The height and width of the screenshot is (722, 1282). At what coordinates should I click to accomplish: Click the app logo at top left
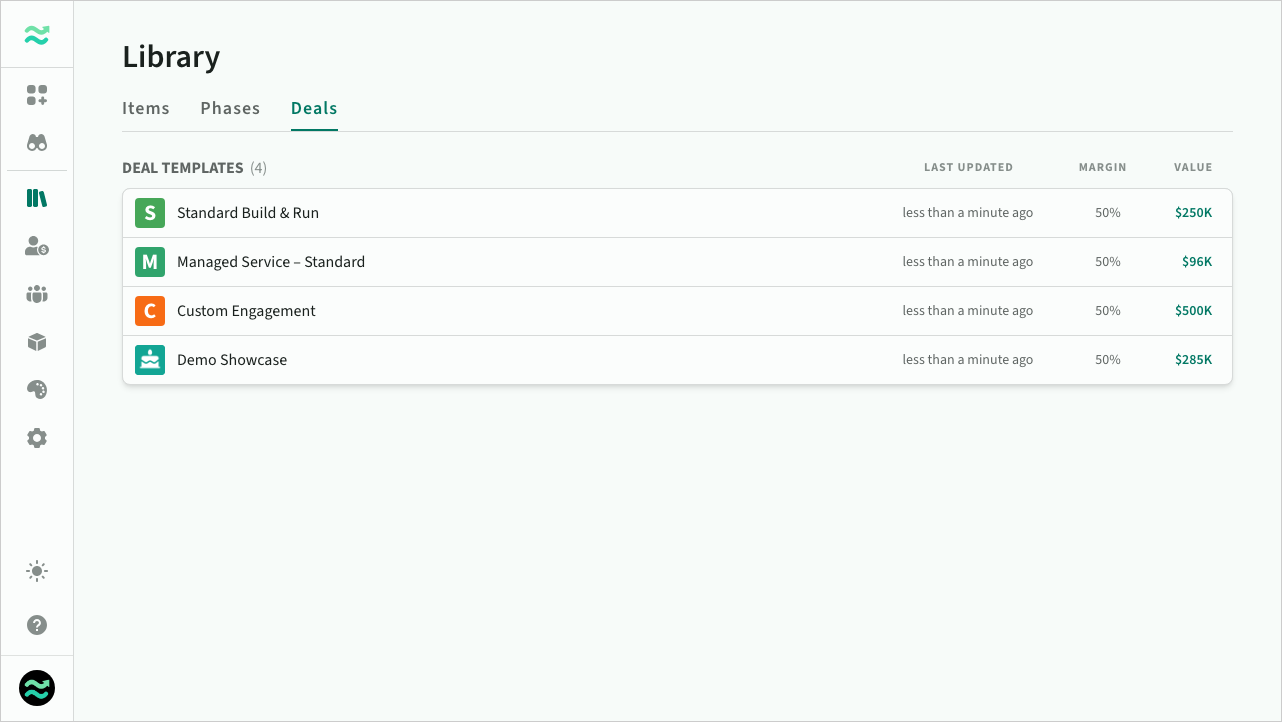(37, 36)
